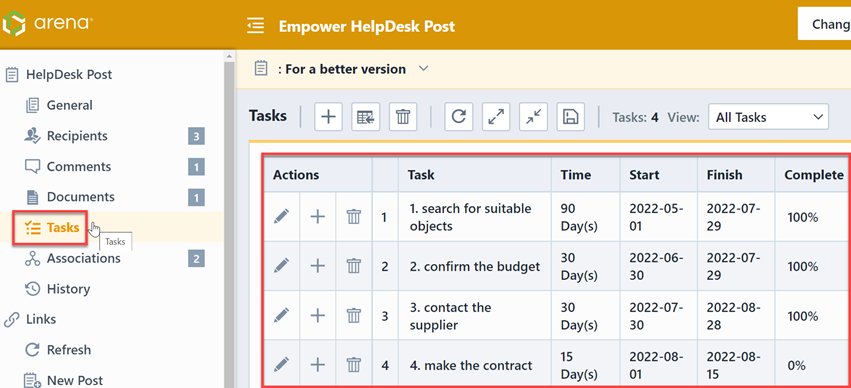The height and width of the screenshot is (388, 851).
Task: Click the Recipients count badge showing 3
Action: click(x=196, y=136)
